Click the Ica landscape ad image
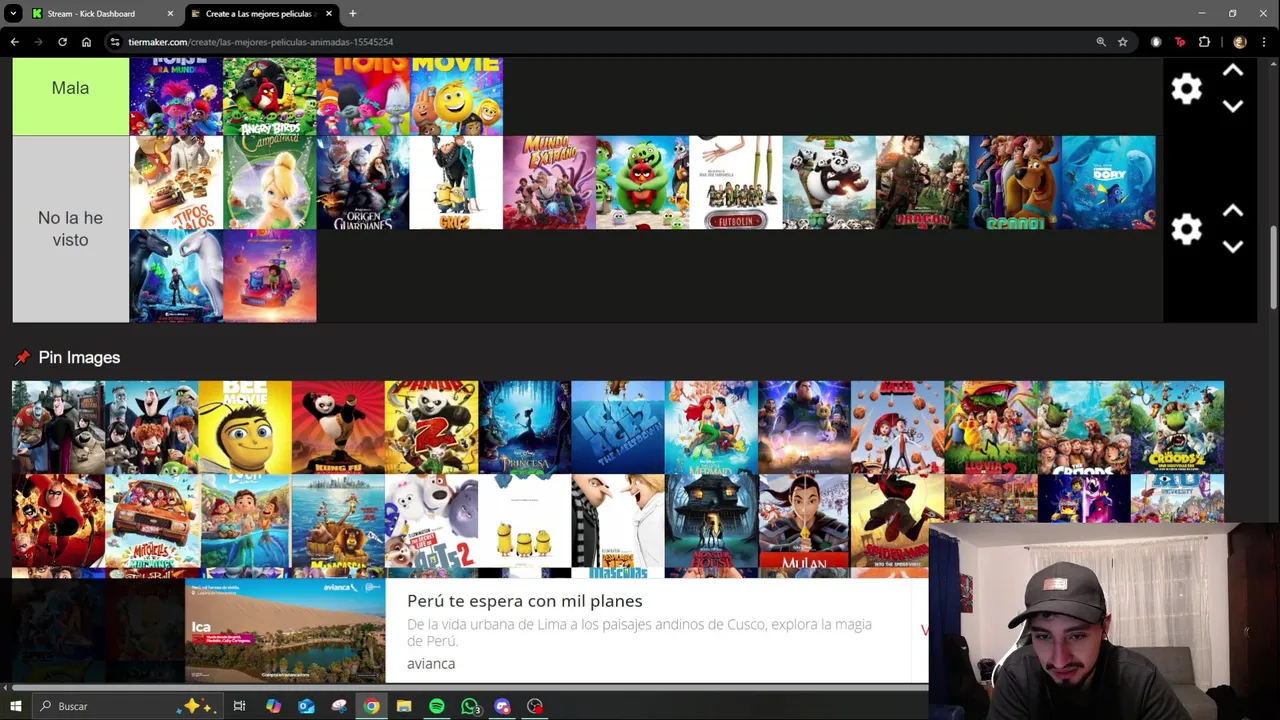 click(285, 631)
